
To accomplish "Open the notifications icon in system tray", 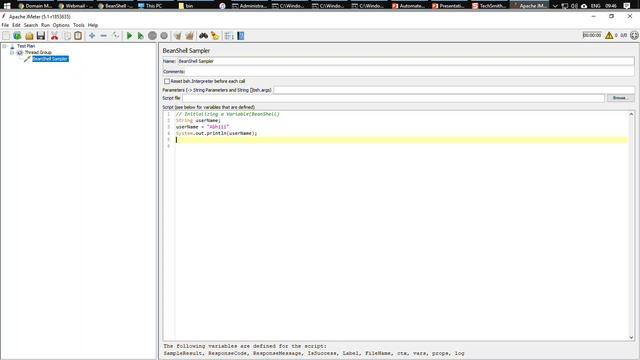I will click(x=627, y=6).
